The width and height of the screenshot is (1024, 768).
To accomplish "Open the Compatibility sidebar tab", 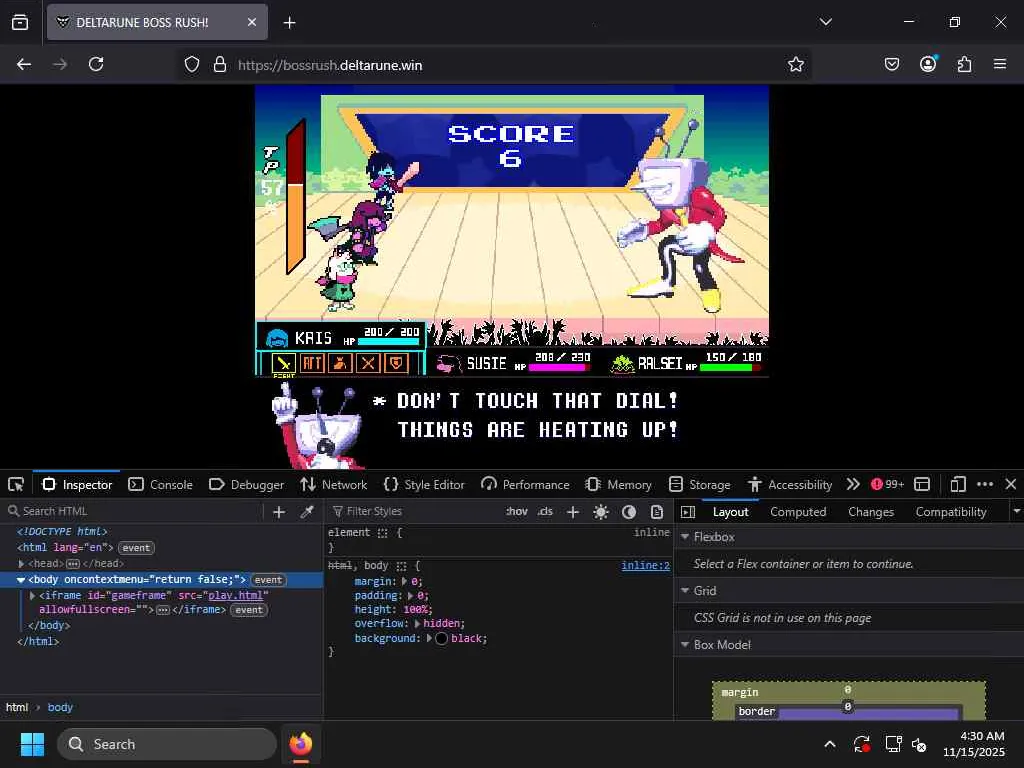I will click(951, 512).
